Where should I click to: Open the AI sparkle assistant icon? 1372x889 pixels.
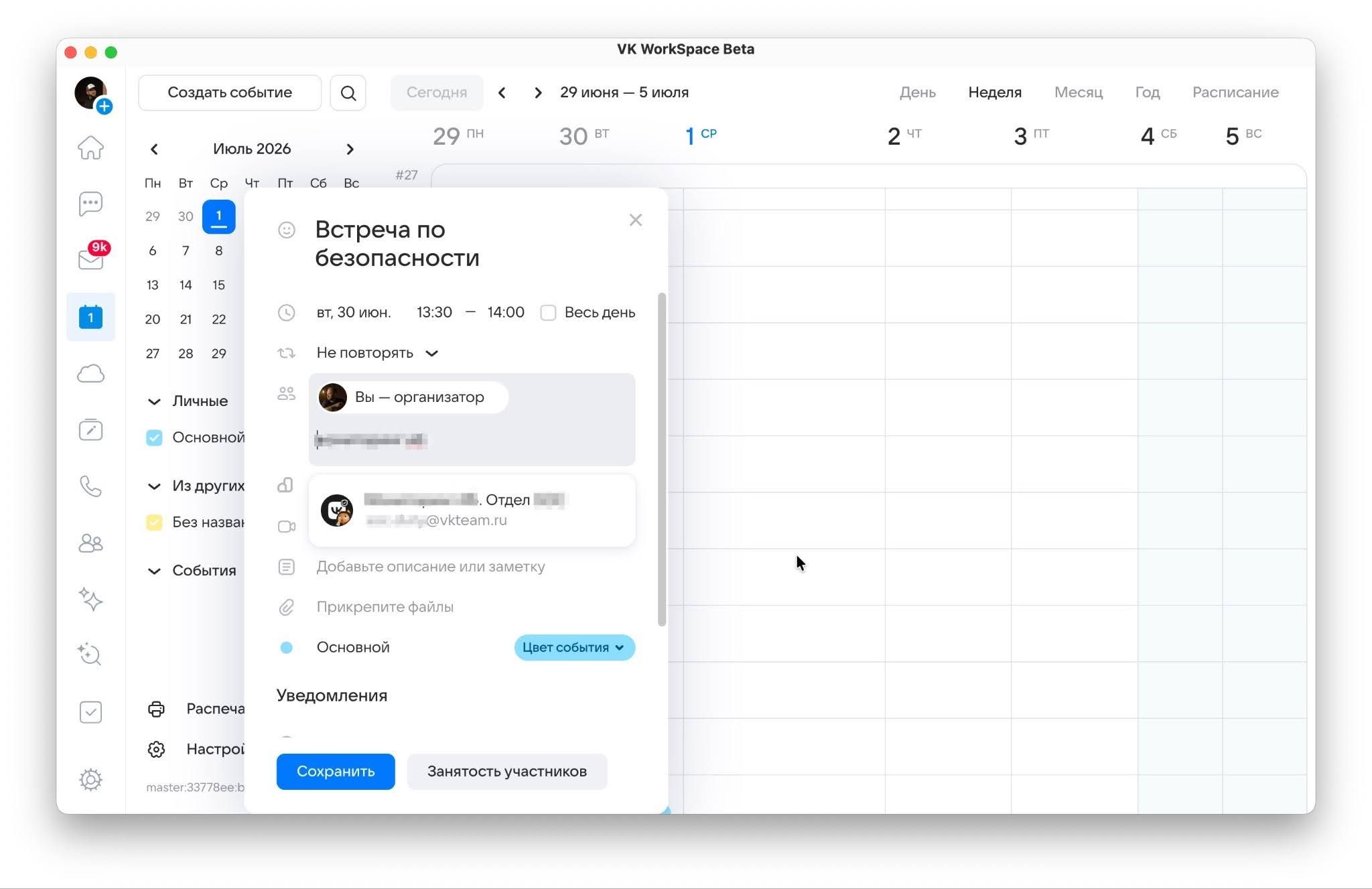click(90, 599)
